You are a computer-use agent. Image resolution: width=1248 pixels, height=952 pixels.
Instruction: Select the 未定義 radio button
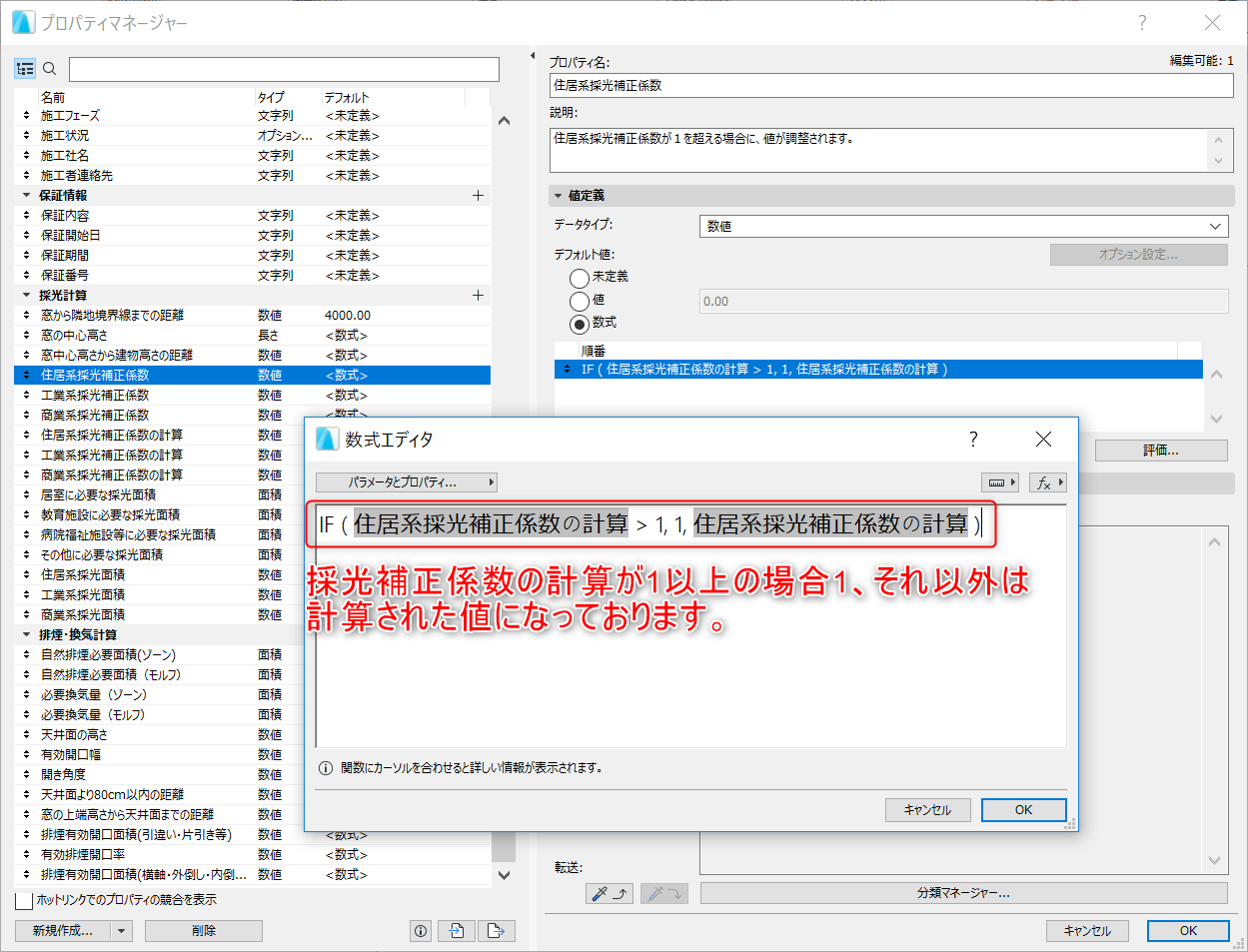pyautogui.click(x=580, y=278)
